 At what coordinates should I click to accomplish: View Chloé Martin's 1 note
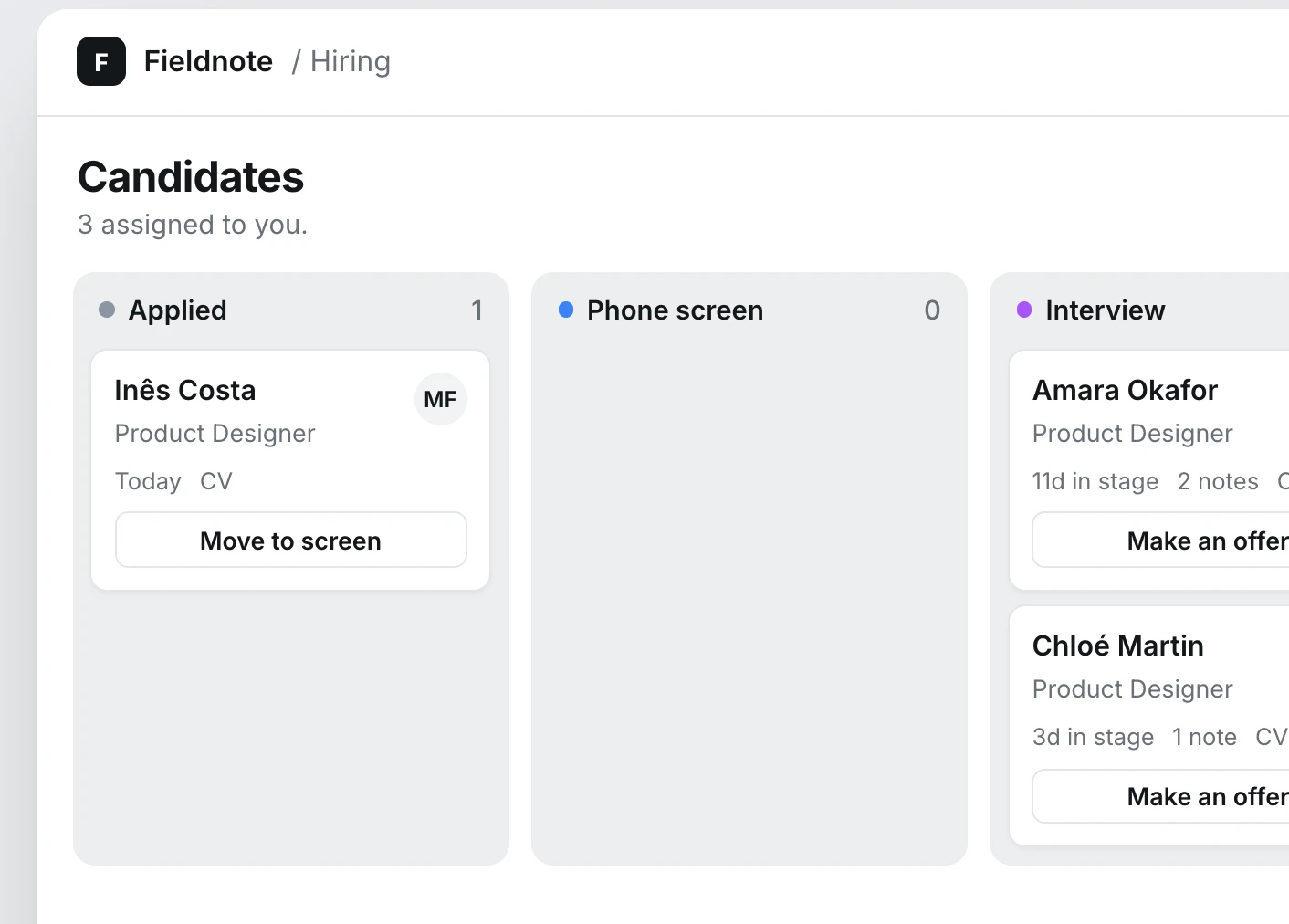[1205, 737]
